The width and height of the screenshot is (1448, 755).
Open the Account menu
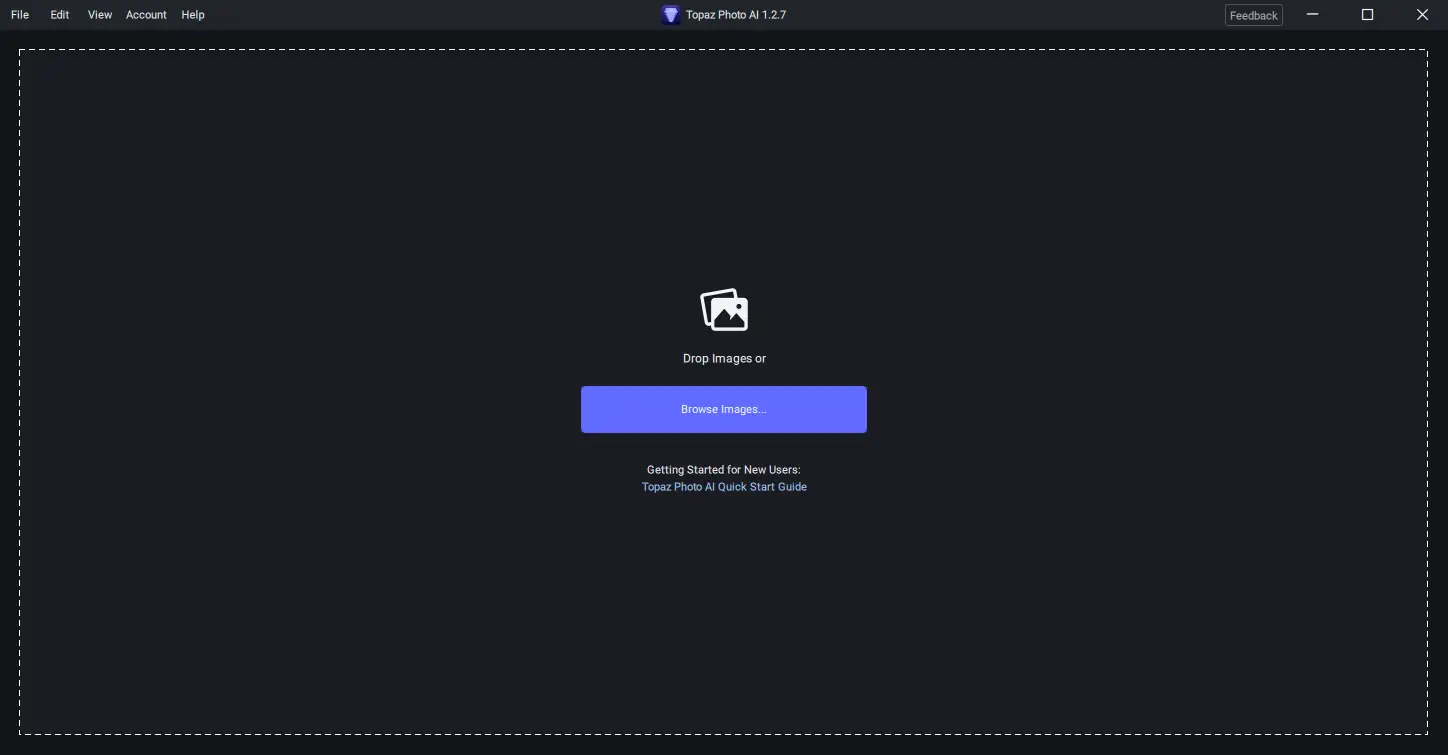(x=146, y=15)
